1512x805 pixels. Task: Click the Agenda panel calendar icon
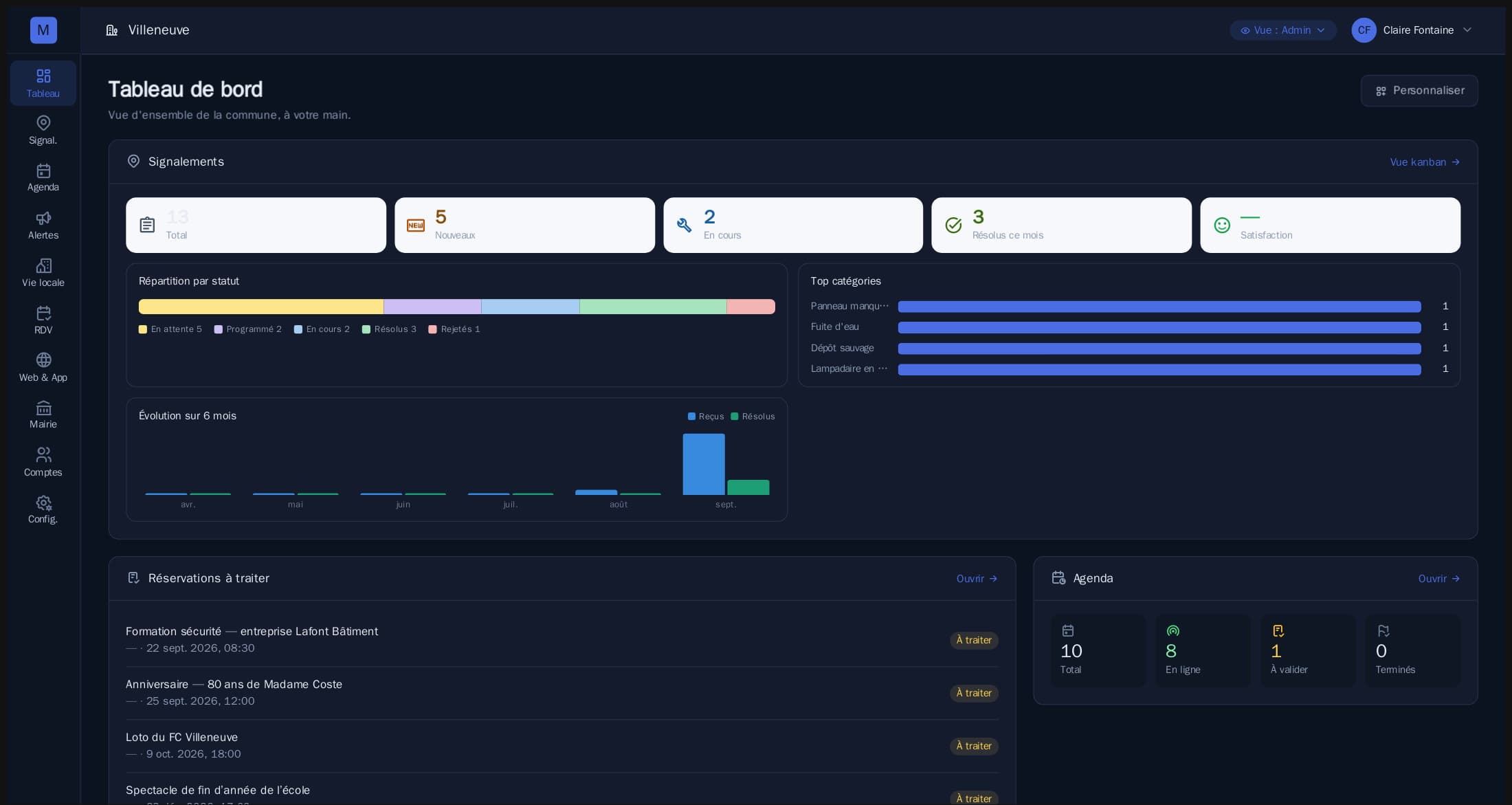[x=1059, y=578]
